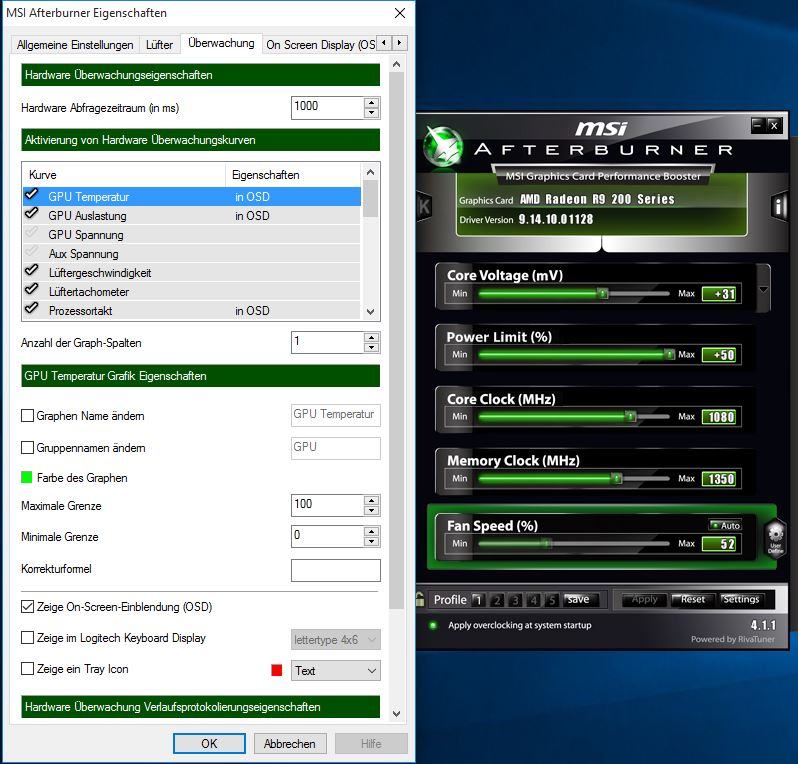Click the save profile button
The width and height of the screenshot is (798, 764).
579,600
